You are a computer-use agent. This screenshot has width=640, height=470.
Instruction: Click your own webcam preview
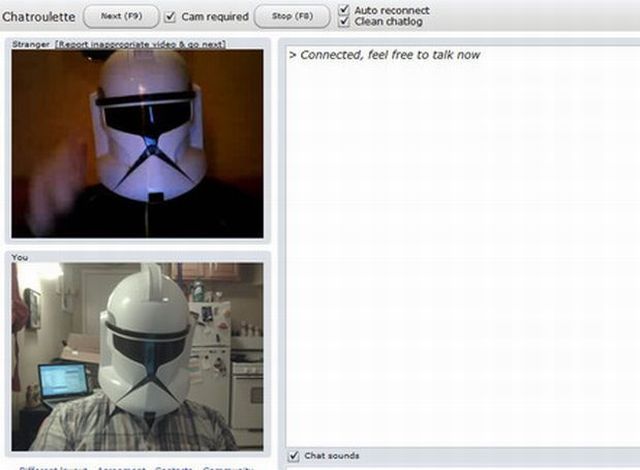coord(138,357)
